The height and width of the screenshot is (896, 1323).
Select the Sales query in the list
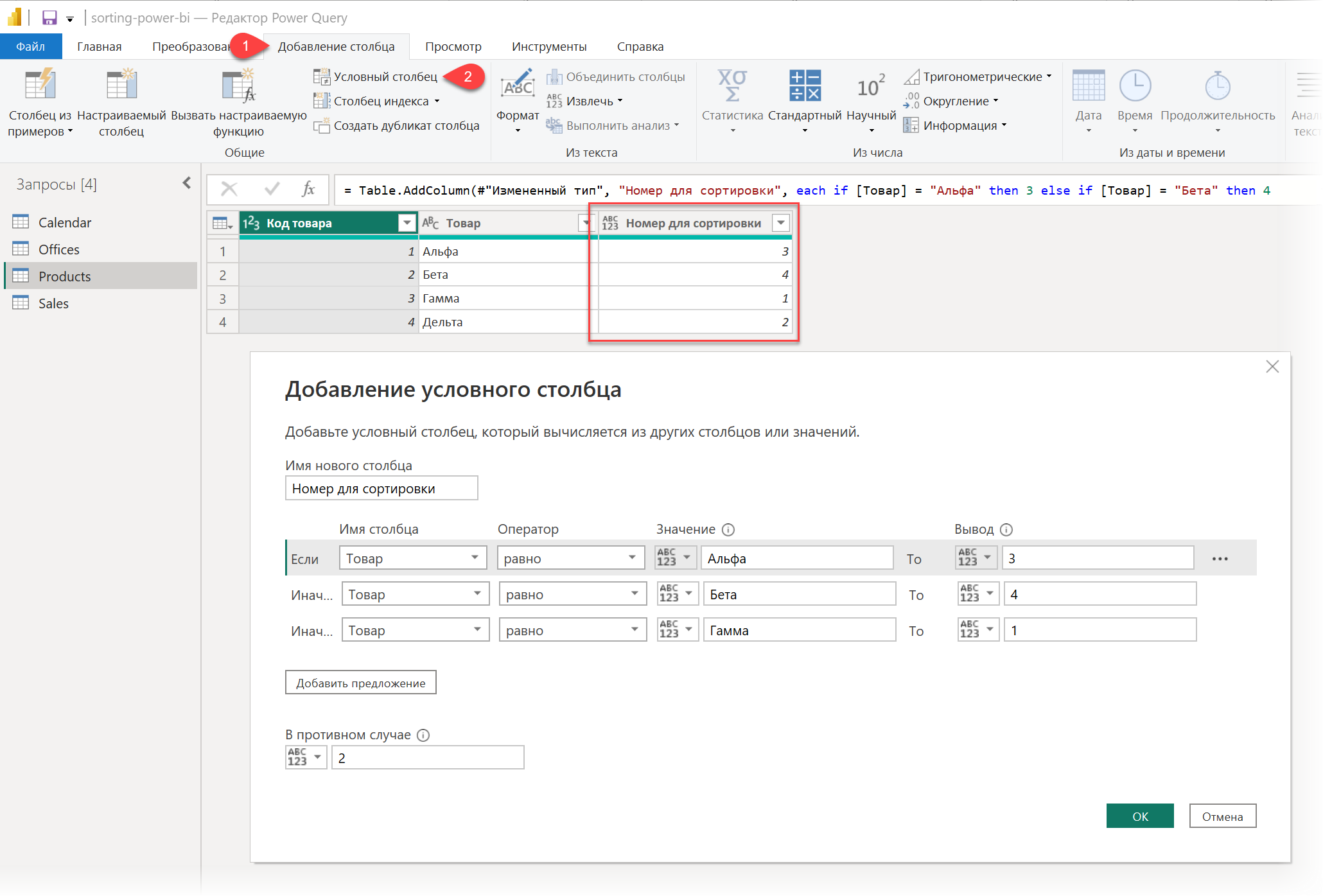click(53, 303)
